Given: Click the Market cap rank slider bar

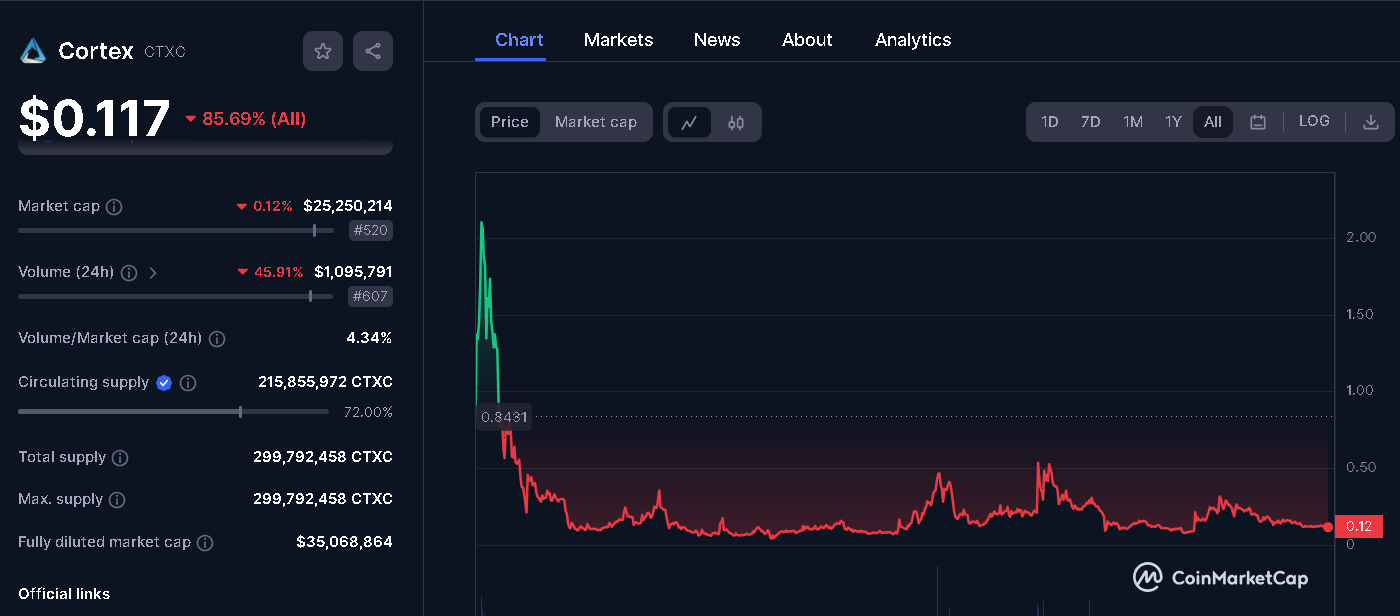Looking at the screenshot, I should coord(176,230).
